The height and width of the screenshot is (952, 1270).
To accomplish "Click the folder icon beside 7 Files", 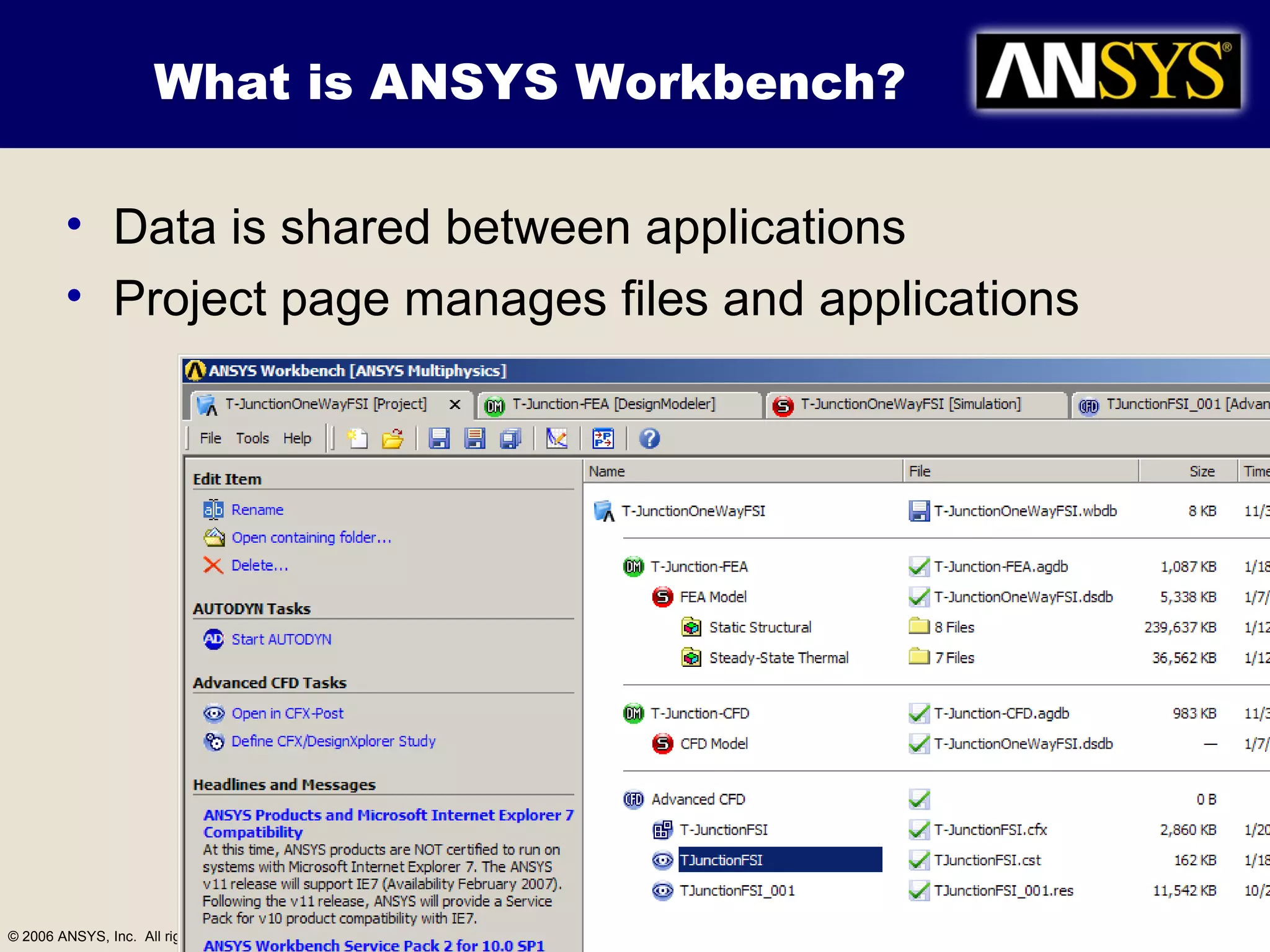I will [x=919, y=657].
